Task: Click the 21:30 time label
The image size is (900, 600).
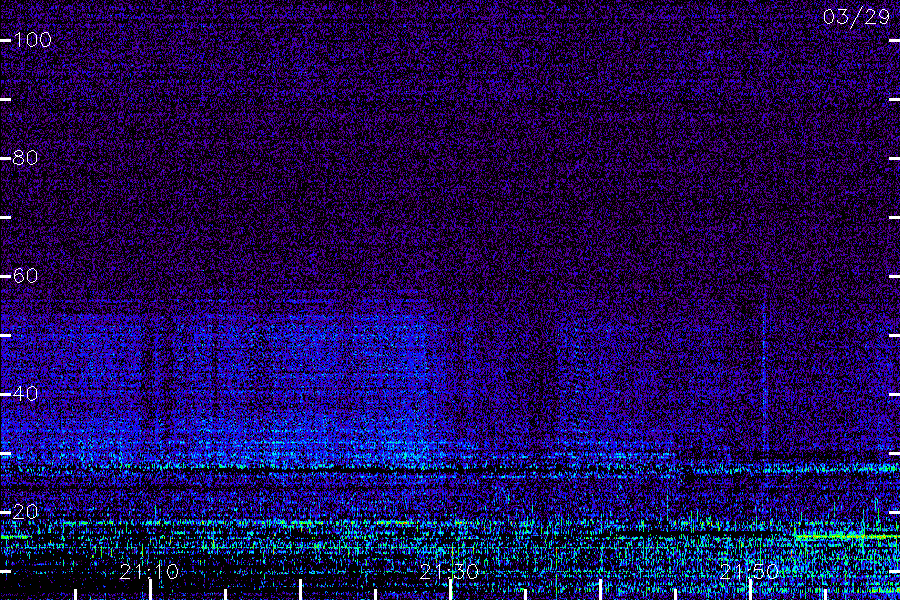Action: [x=449, y=572]
